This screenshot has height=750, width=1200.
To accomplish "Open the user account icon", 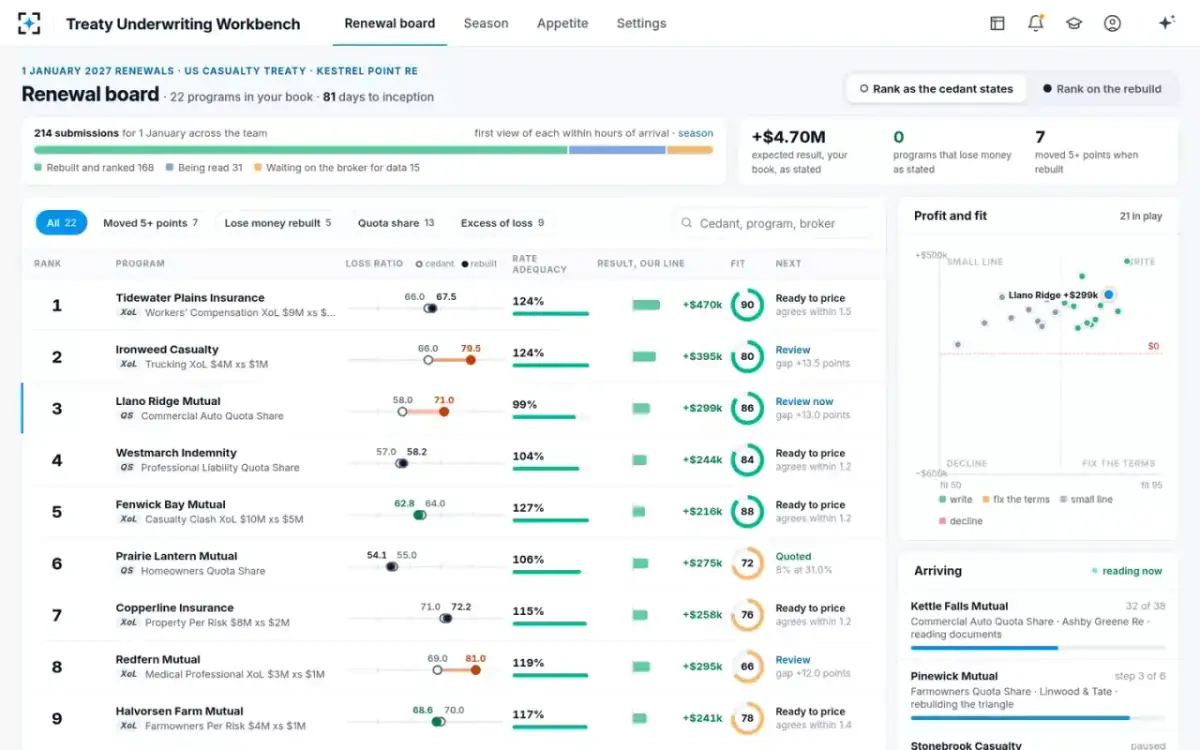I will click(1112, 23).
